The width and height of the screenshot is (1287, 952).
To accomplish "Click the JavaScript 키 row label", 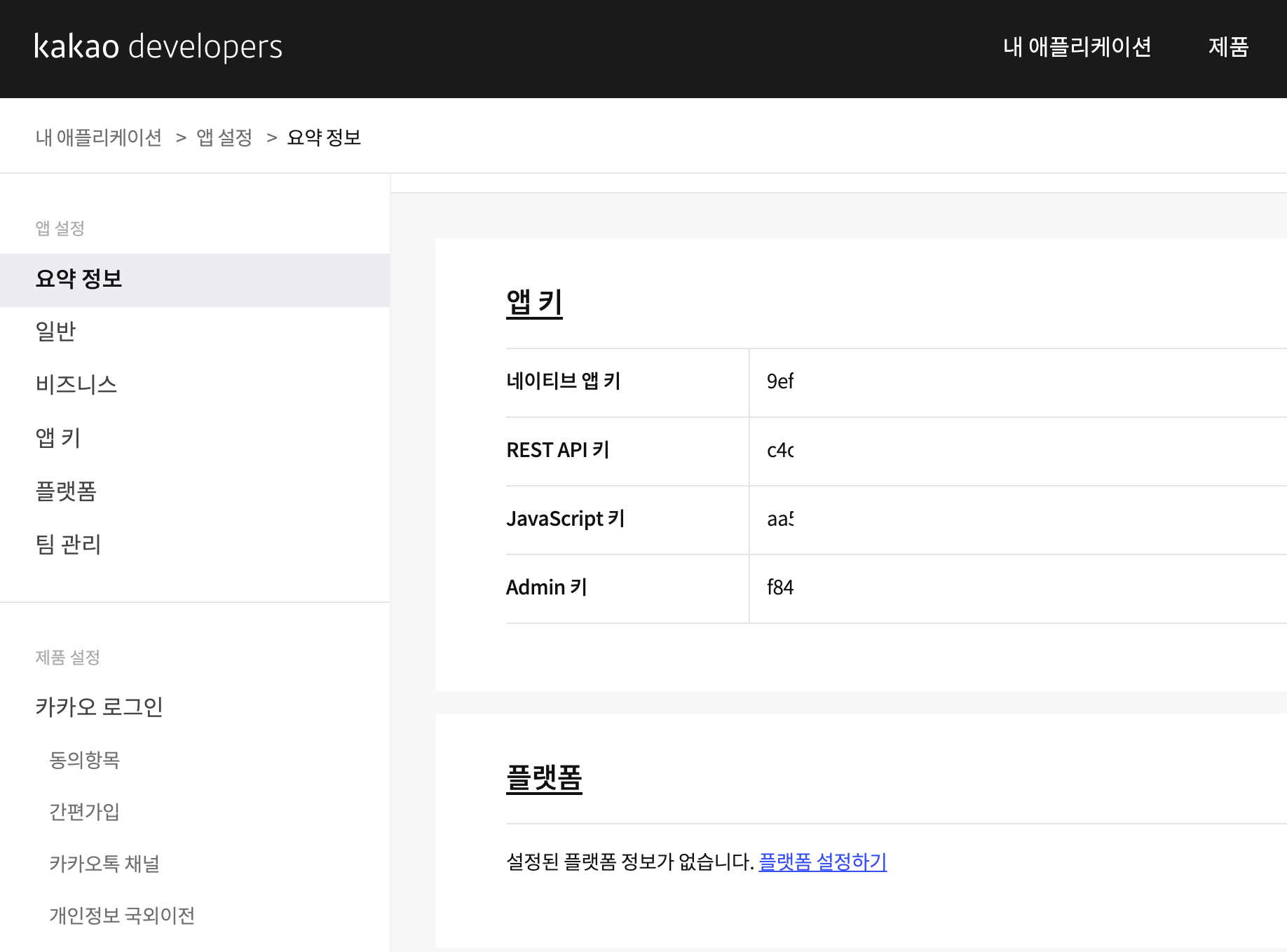I will [565, 519].
